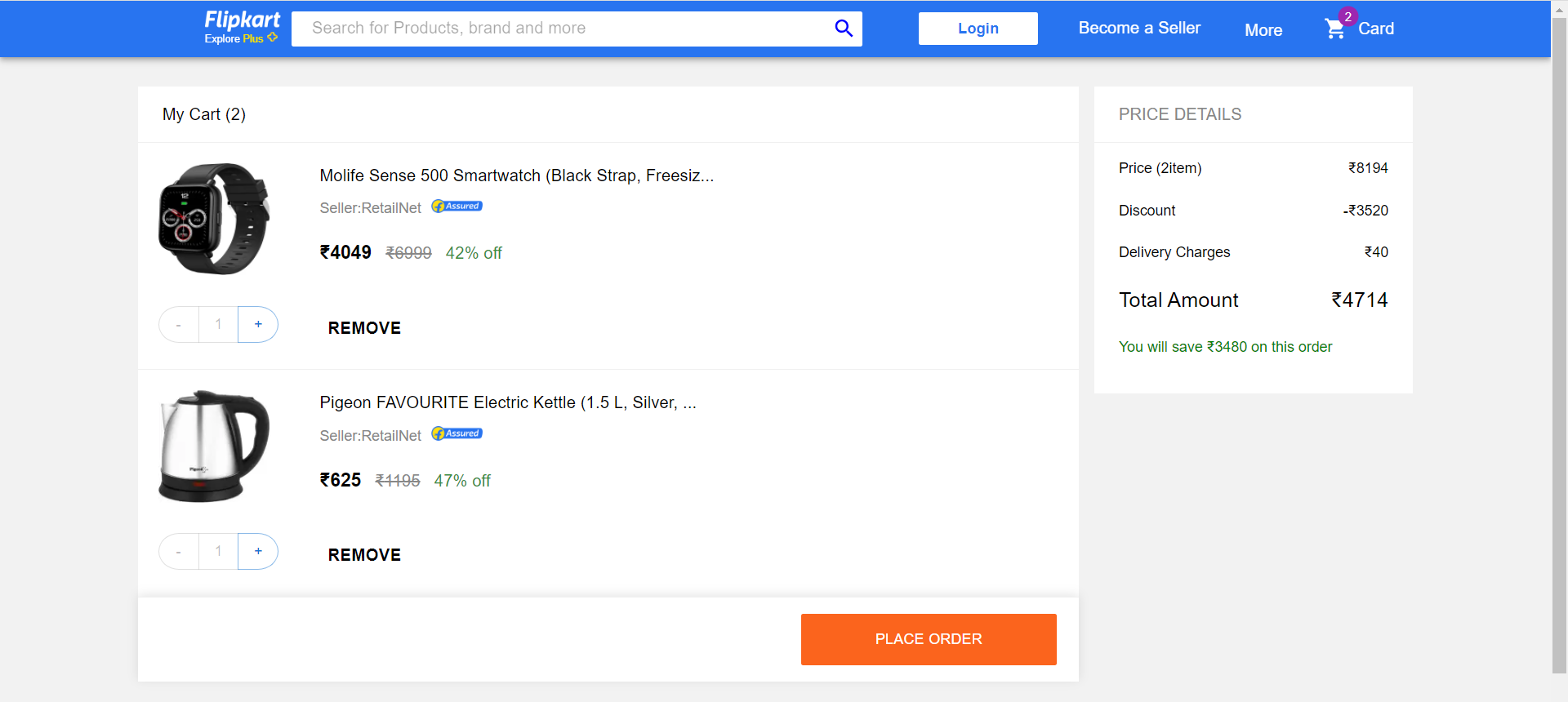
Task: Decrease the kettle quantity with minus
Action: coord(178,551)
